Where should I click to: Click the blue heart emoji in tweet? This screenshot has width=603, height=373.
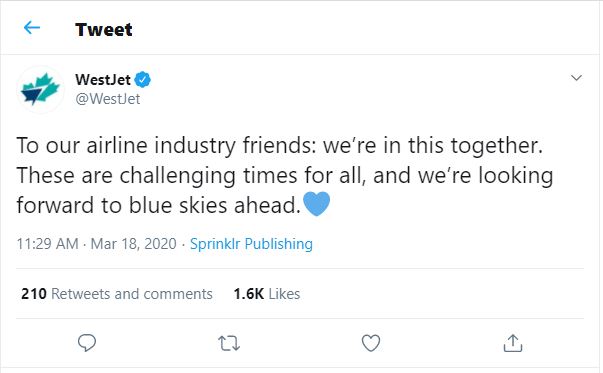coord(316,204)
